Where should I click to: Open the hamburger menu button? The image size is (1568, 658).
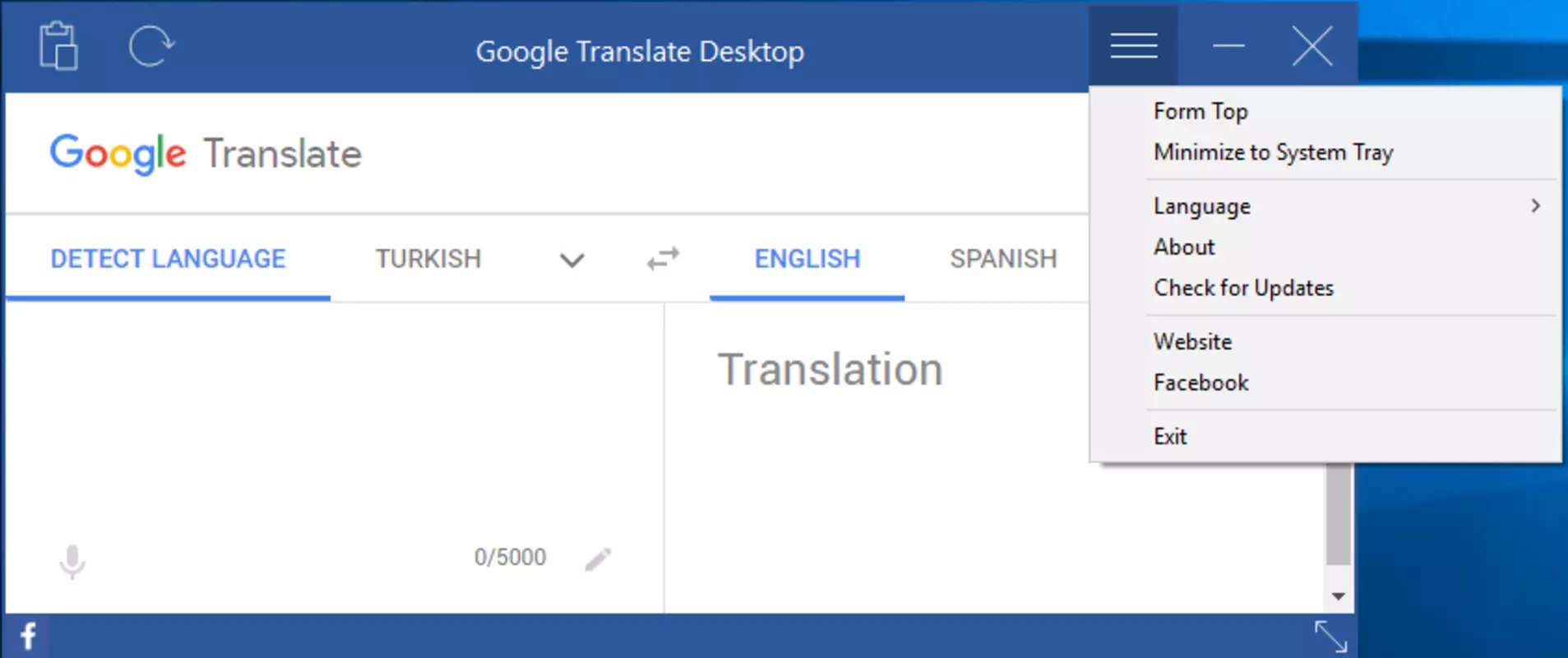pyautogui.click(x=1133, y=46)
